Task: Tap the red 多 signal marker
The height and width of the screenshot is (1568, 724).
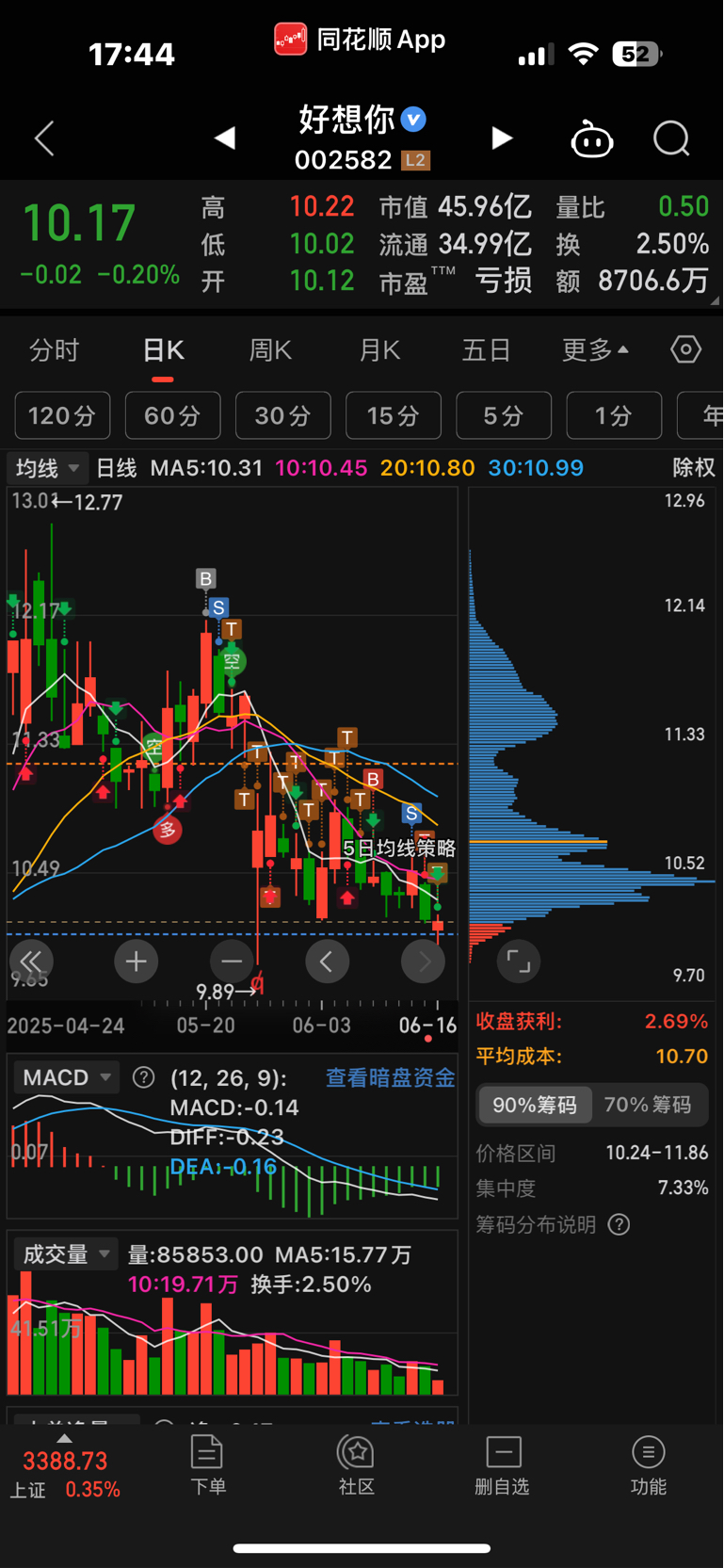Action: click(x=168, y=830)
